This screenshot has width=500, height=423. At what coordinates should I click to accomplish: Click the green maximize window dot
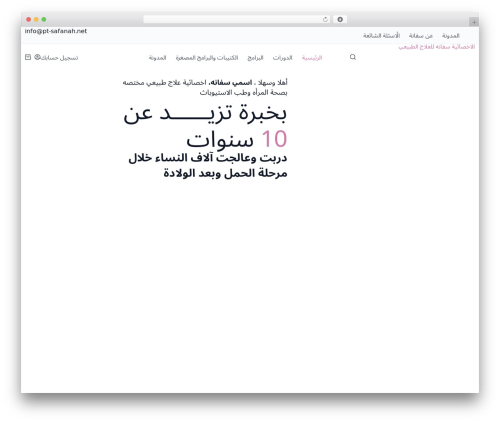coord(44,19)
